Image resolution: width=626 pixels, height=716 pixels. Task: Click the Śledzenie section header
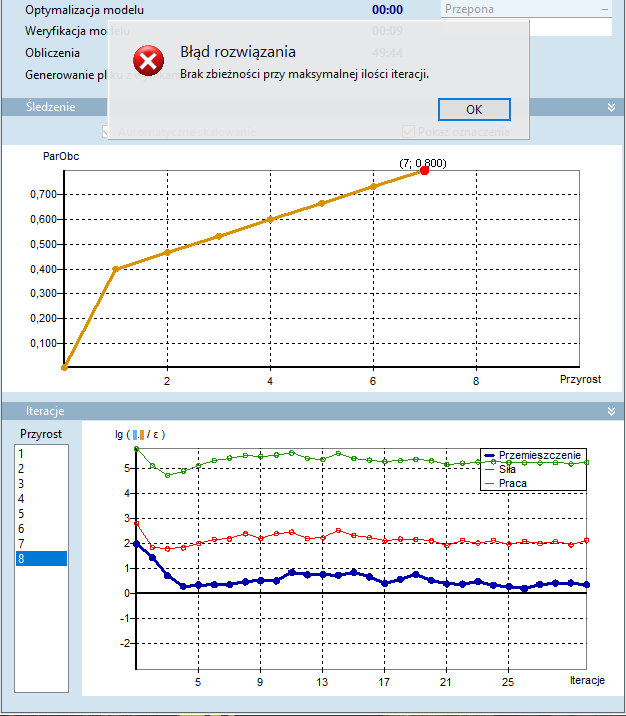(x=50, y=107)
